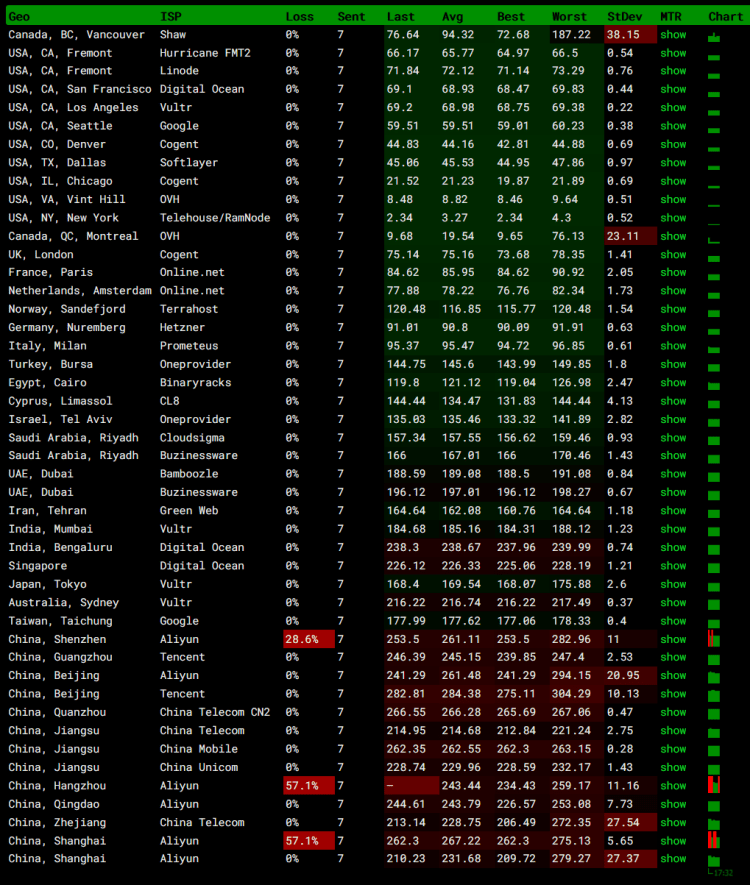Click the ISP column header
Screen dimensions: 750x885
pos(170,17)
